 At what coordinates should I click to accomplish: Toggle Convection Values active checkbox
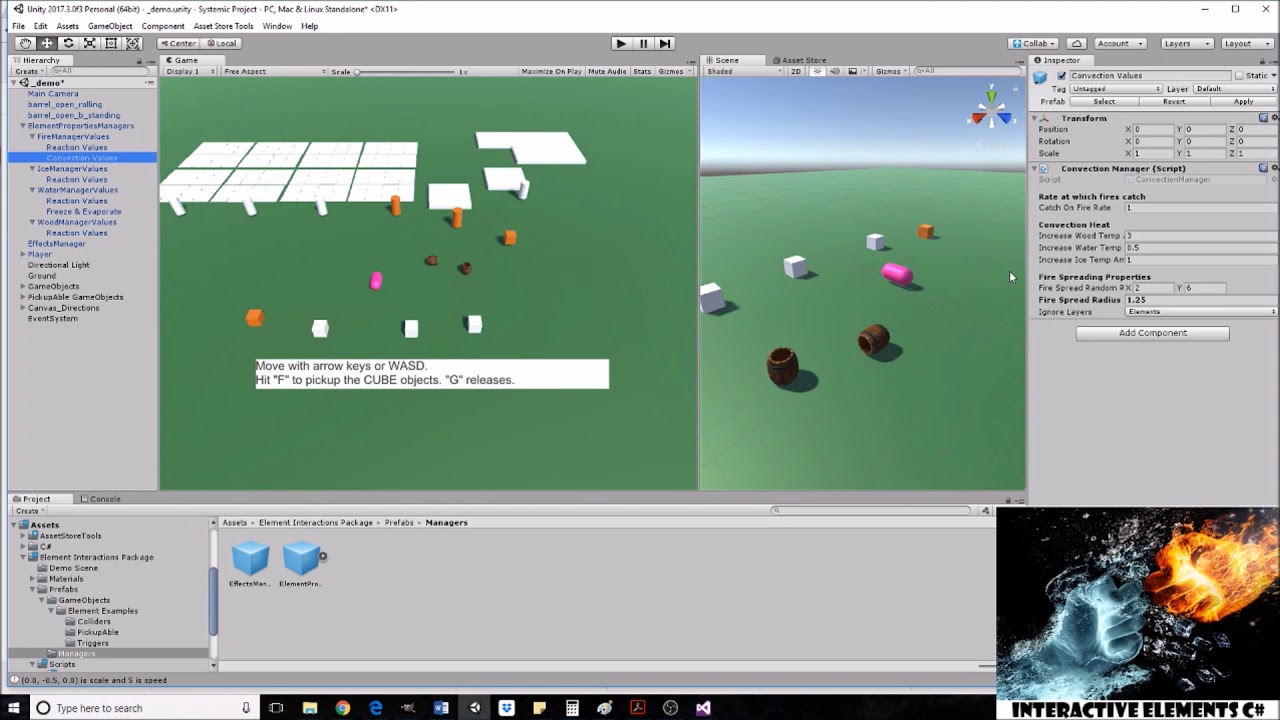(x=1061, y=76)
